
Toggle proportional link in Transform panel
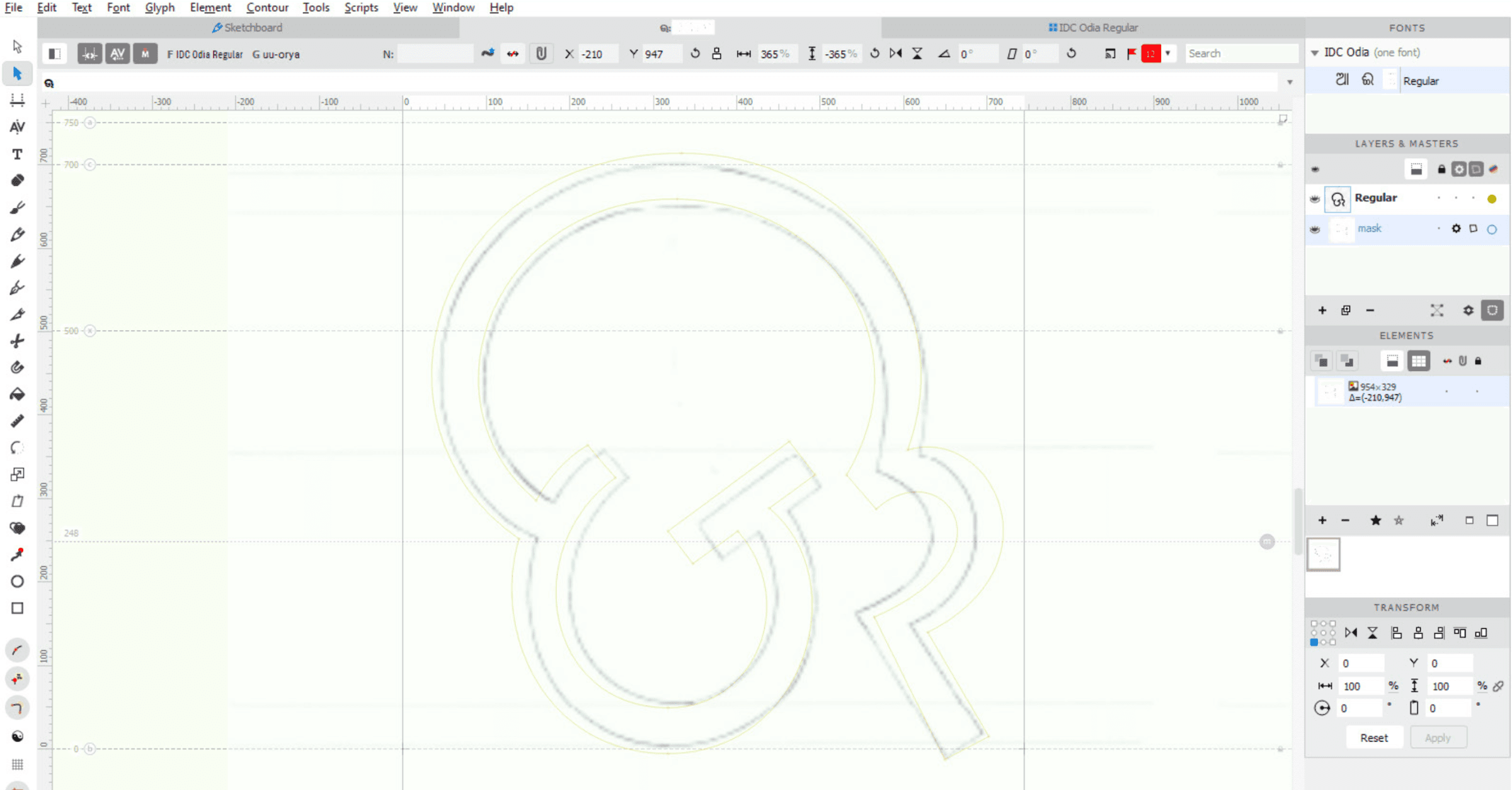(1499, 686)
